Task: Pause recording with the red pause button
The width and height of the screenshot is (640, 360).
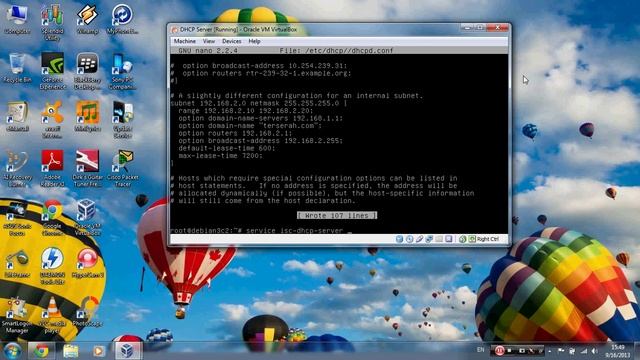Action: [x=499, y=351]
